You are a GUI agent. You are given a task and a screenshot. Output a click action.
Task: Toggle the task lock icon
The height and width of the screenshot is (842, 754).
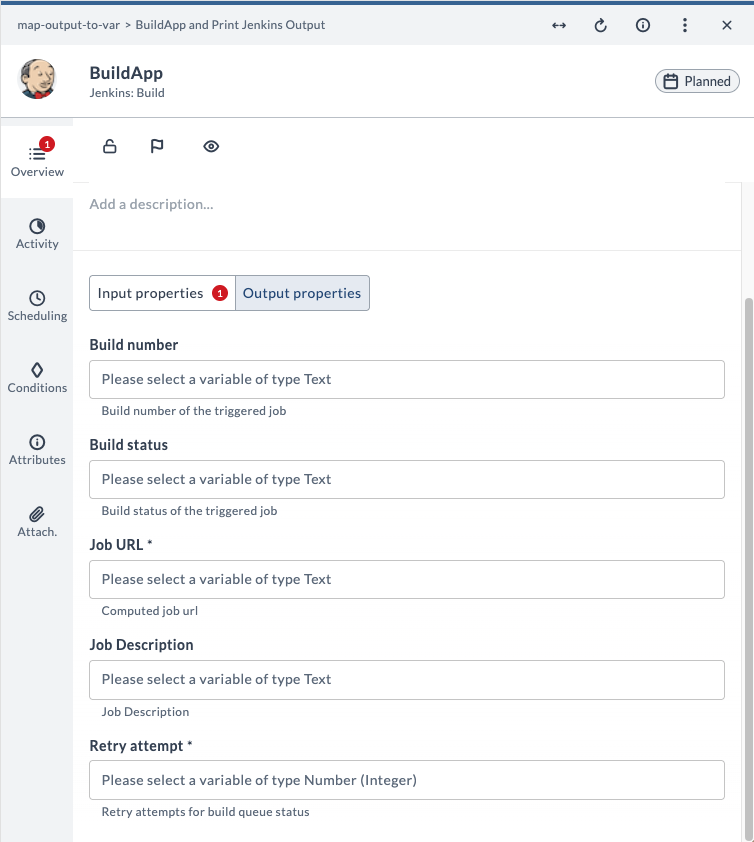click(x=110, y=146)
